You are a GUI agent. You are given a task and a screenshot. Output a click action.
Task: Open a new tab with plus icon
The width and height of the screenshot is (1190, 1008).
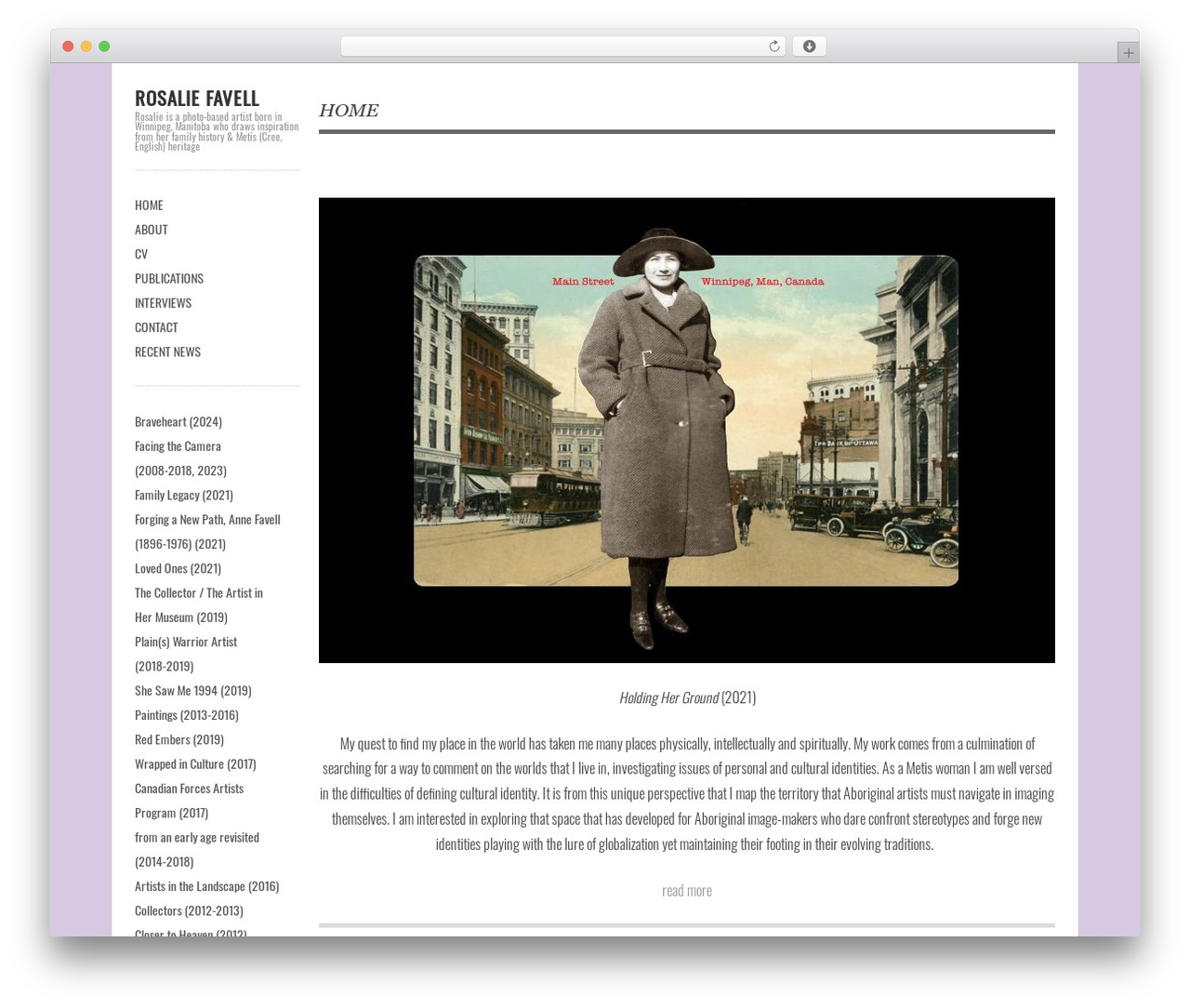coord(1128,53)
